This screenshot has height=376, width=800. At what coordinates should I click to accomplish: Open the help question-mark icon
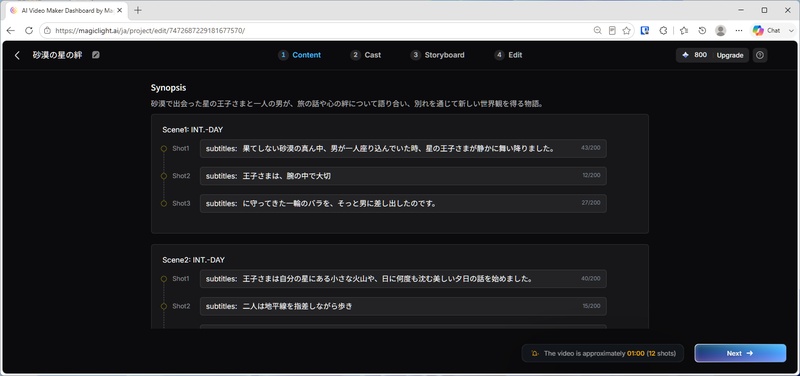click(x=760, y=55)
